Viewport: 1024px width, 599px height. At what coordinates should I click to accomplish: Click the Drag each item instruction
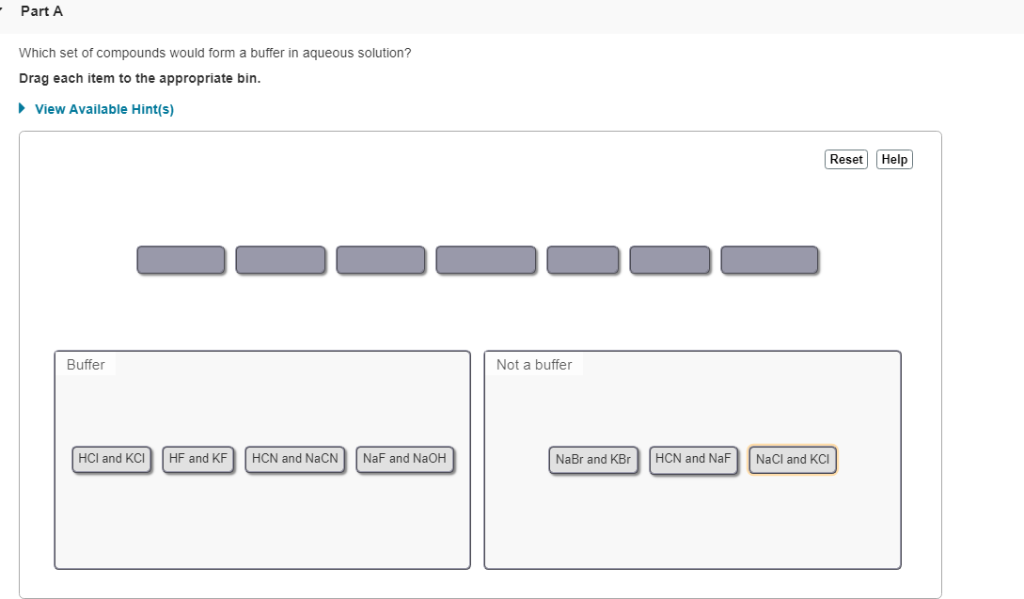tap(140, 78)
